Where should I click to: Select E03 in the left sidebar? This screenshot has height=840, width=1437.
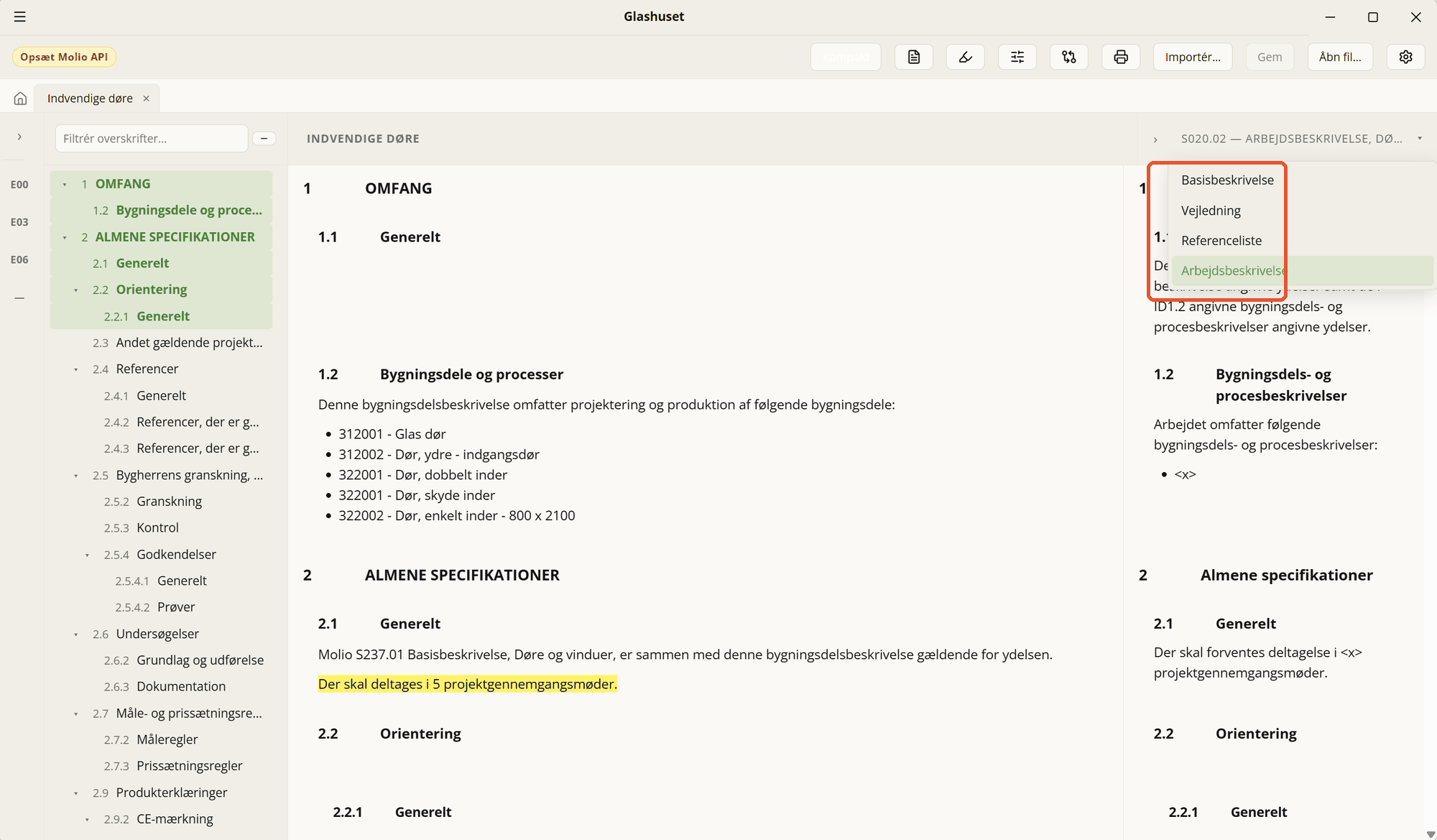tap(19, 222)
